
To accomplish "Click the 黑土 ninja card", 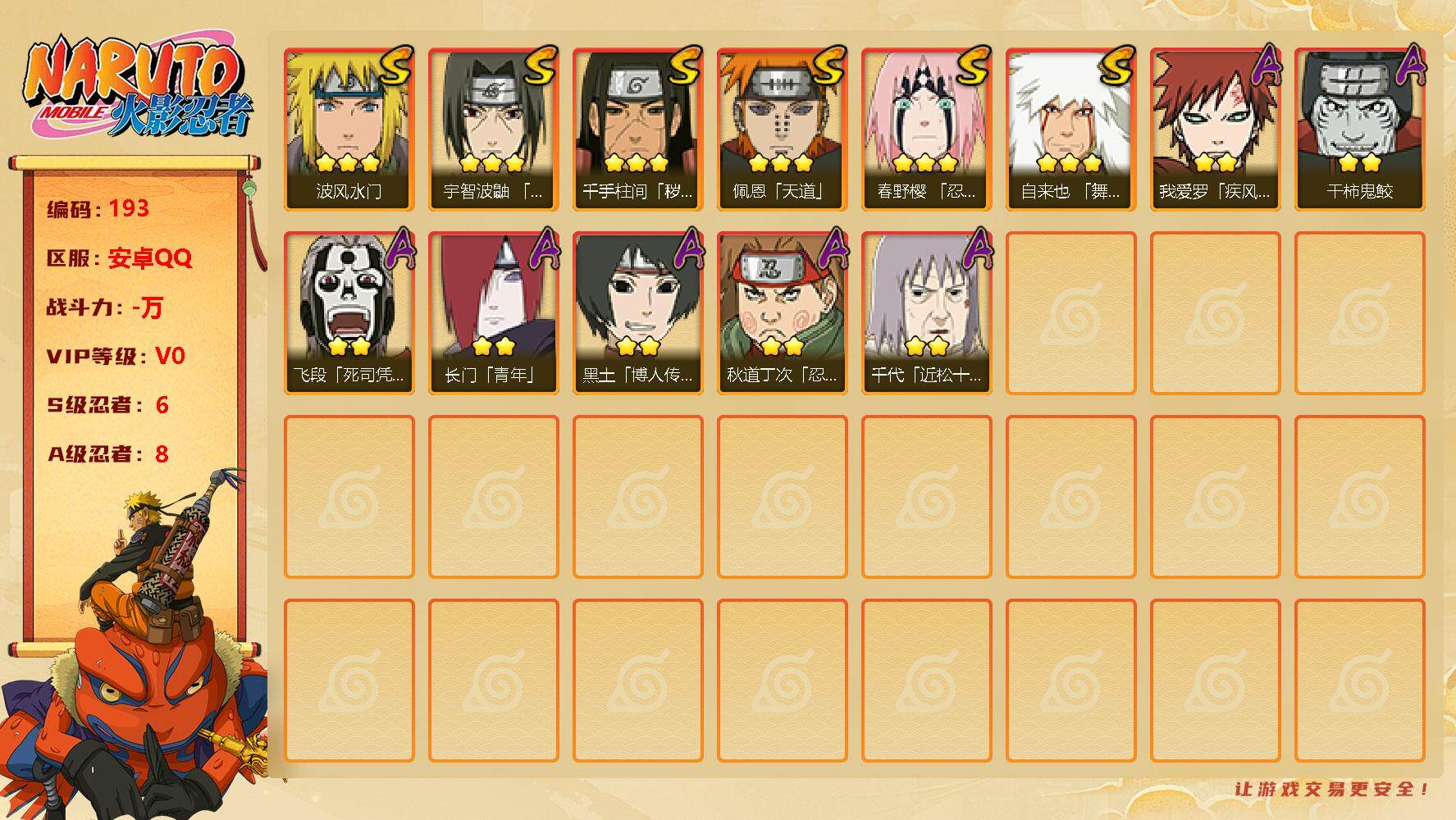I will pos(637,313).
